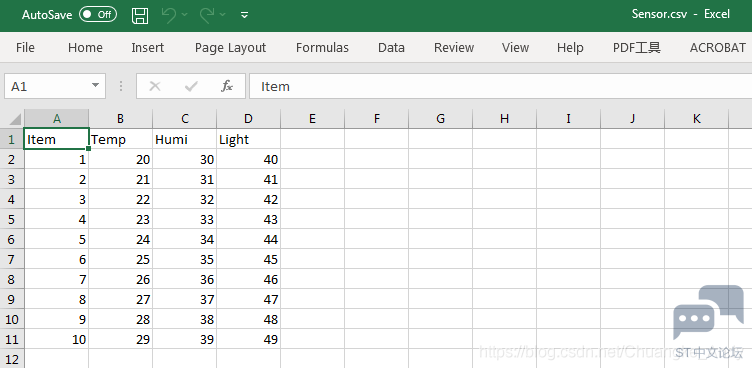Click Humi value 35
The width and height of the screenshot is (752, 368).
[185, 259]
